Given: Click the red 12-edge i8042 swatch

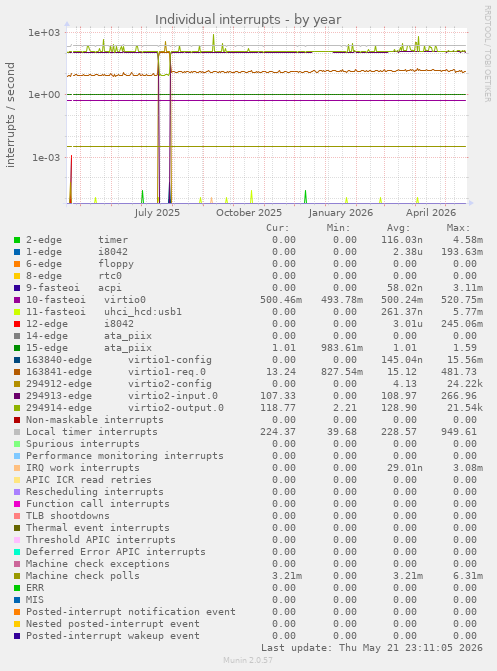Looking at the screenshot, I should [x=17, y=324].
